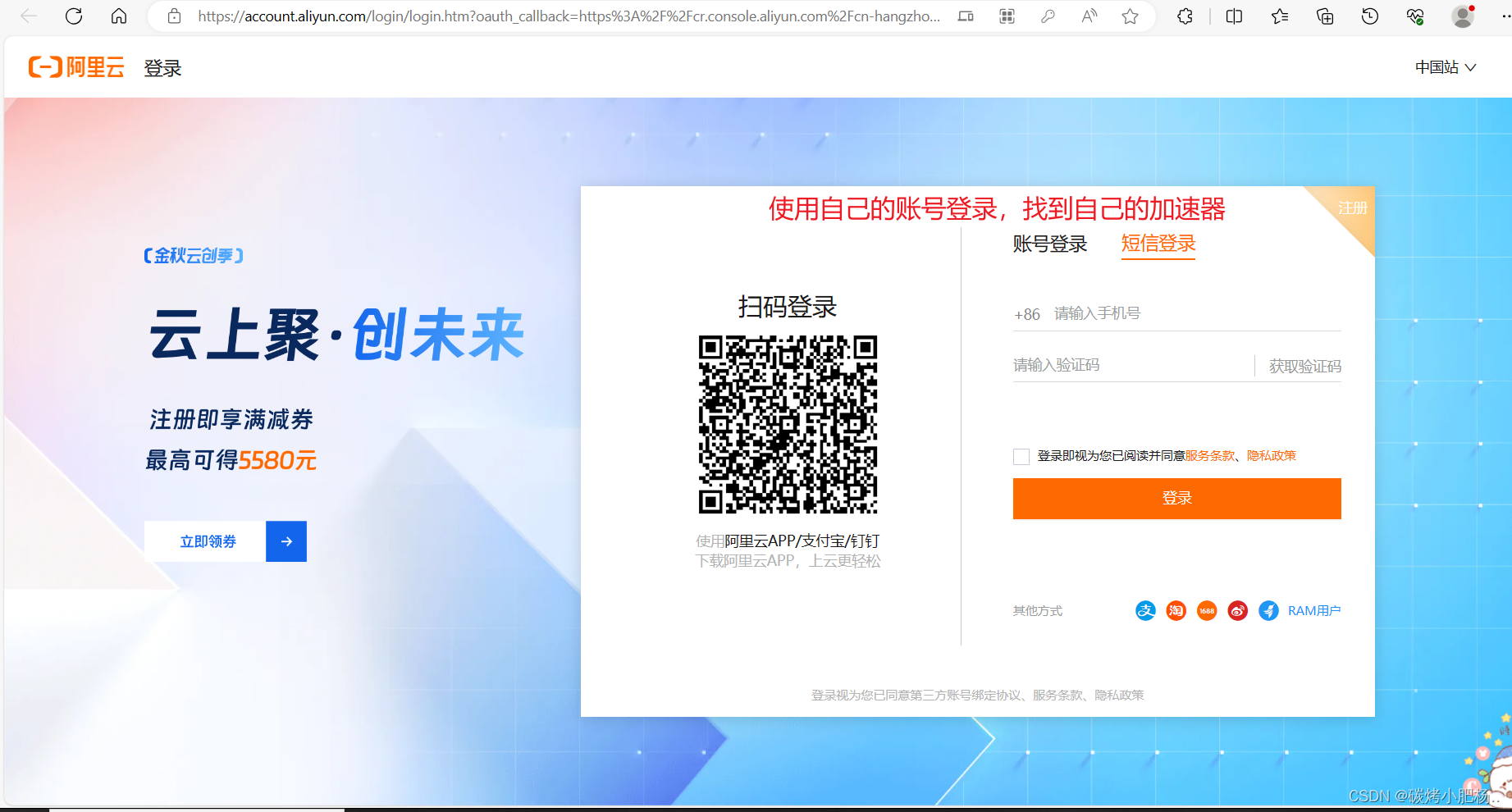The image size is (1512, 812).
Task: View site information lock icon
Action: [x=174, y=16]
